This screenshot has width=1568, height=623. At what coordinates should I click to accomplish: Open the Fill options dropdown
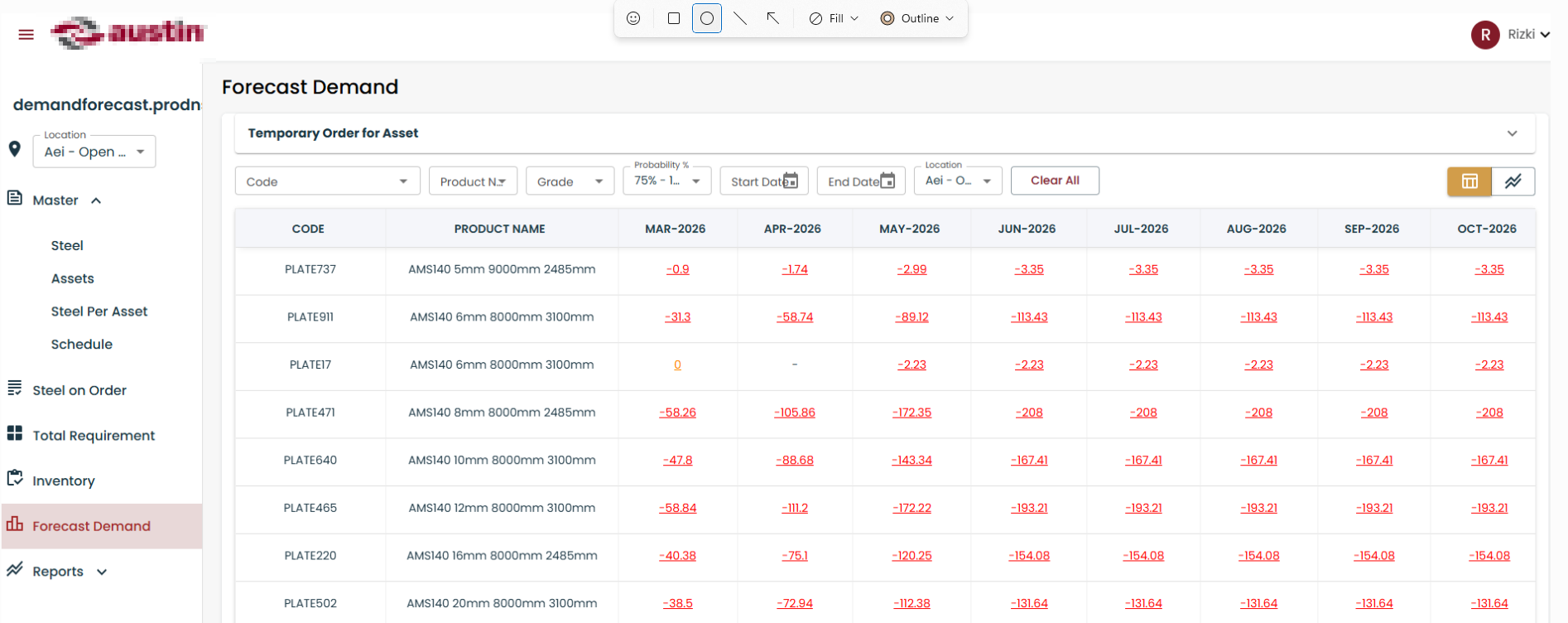coord(834,18)
